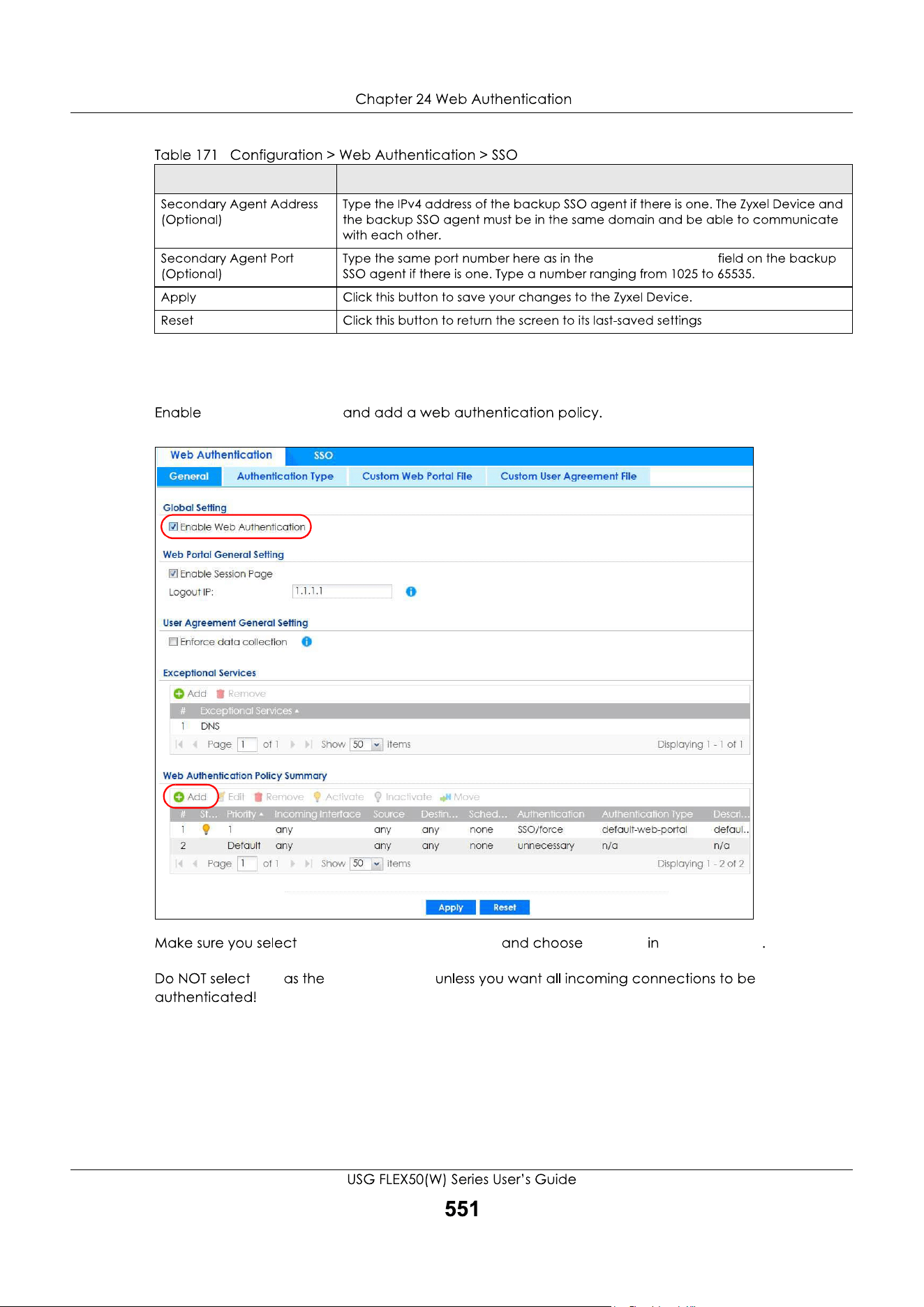Sort by the Exceptional Services column header
Screen dimensions: 924x1307
[x=249, y=711]
